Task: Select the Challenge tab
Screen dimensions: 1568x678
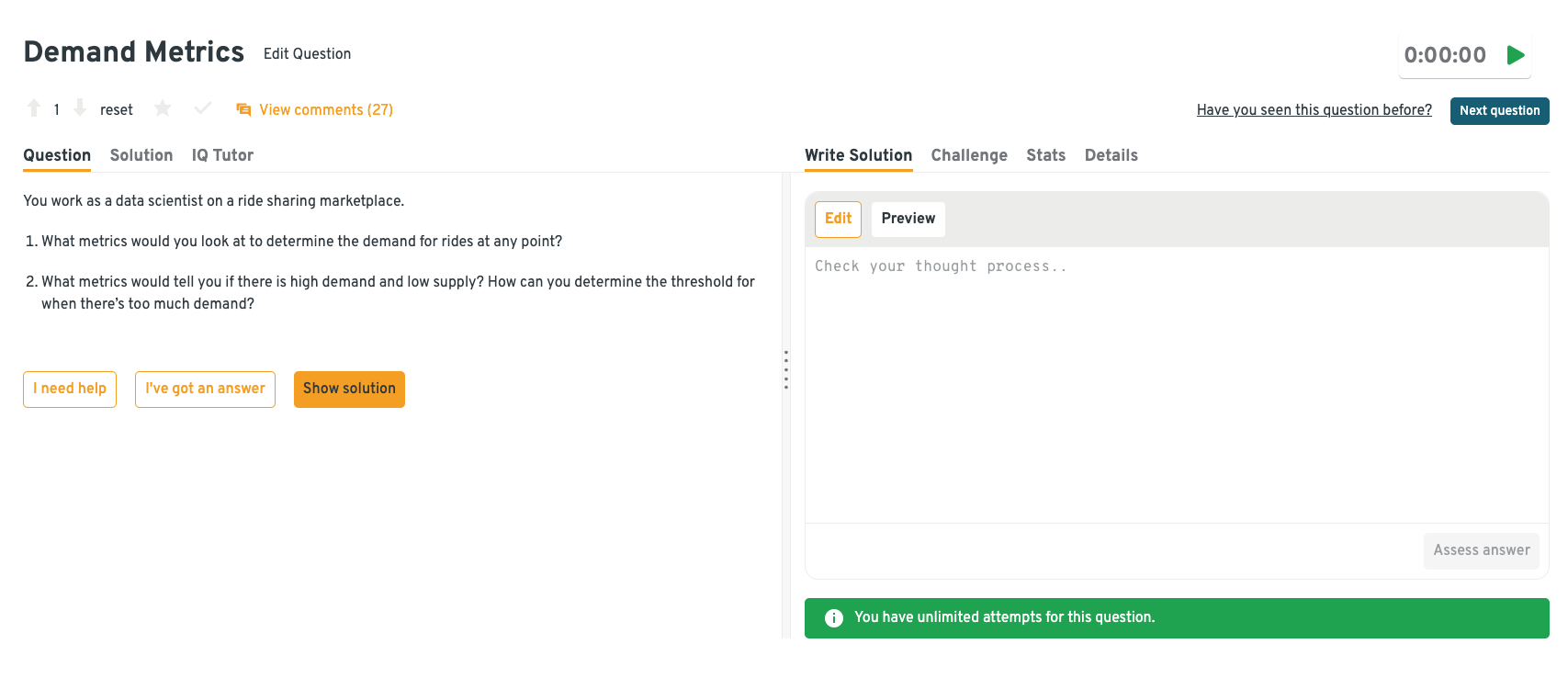Action: [x=969, y=155]
